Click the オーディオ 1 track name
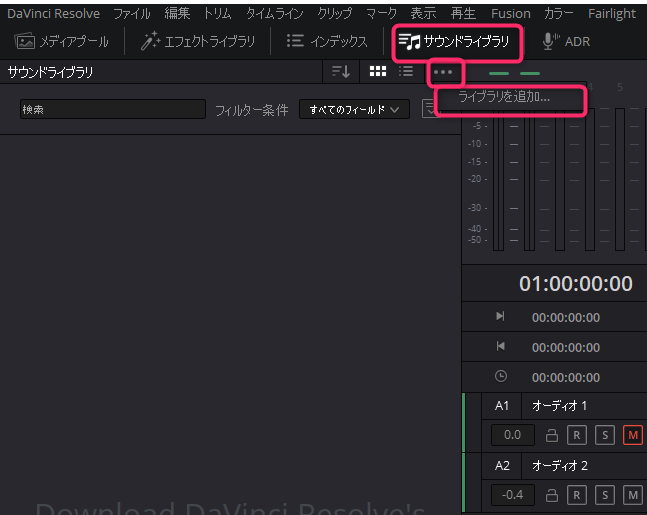The height and width of the screenshot is (515, 647). click(559, 406)
